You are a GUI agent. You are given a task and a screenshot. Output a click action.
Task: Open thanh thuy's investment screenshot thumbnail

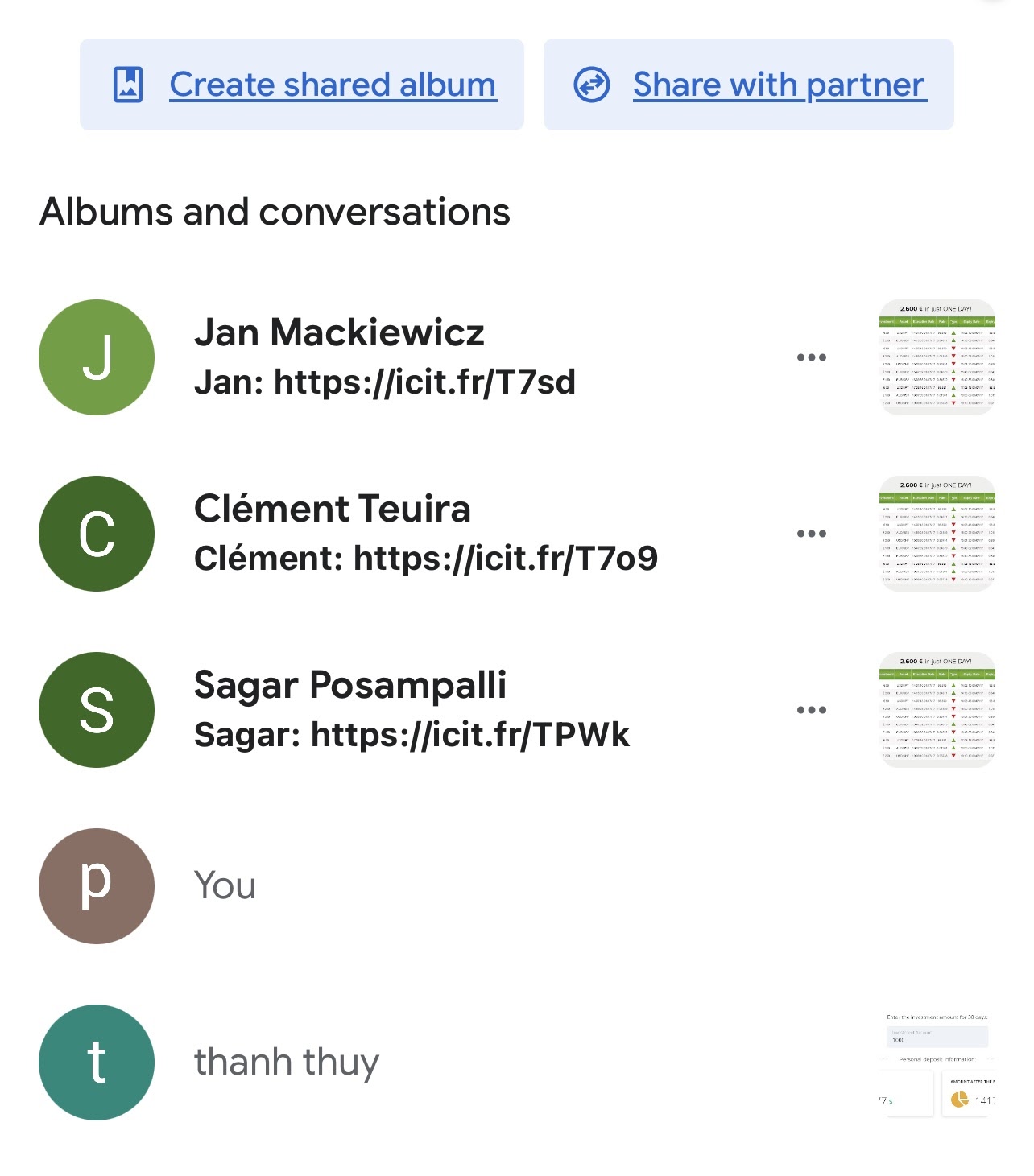(x=937, y=1063)
